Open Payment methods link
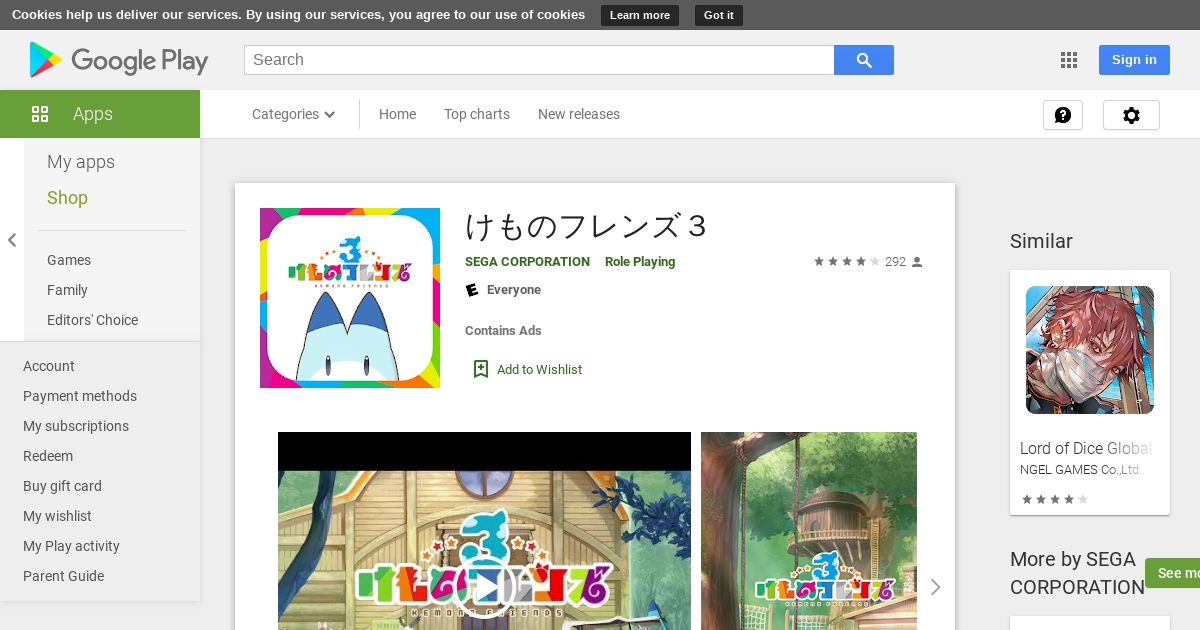Screen dimensions: 1200x630 click(x=80, y=396)
